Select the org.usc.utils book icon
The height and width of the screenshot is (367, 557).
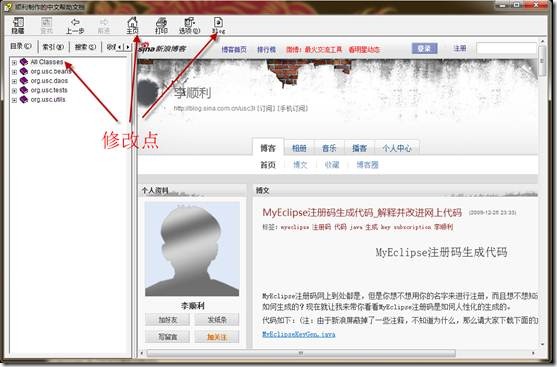(24, 99)
